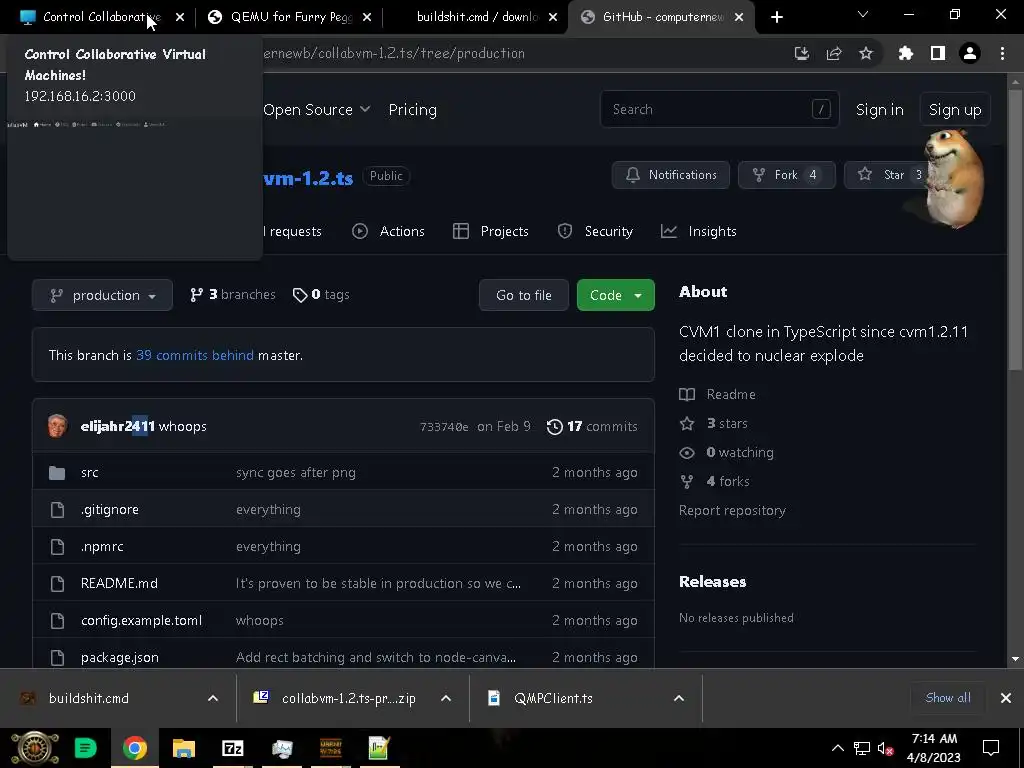View the 3 stars link in About
Viewport: 1024px width, 768px height.
pos(714,423)
